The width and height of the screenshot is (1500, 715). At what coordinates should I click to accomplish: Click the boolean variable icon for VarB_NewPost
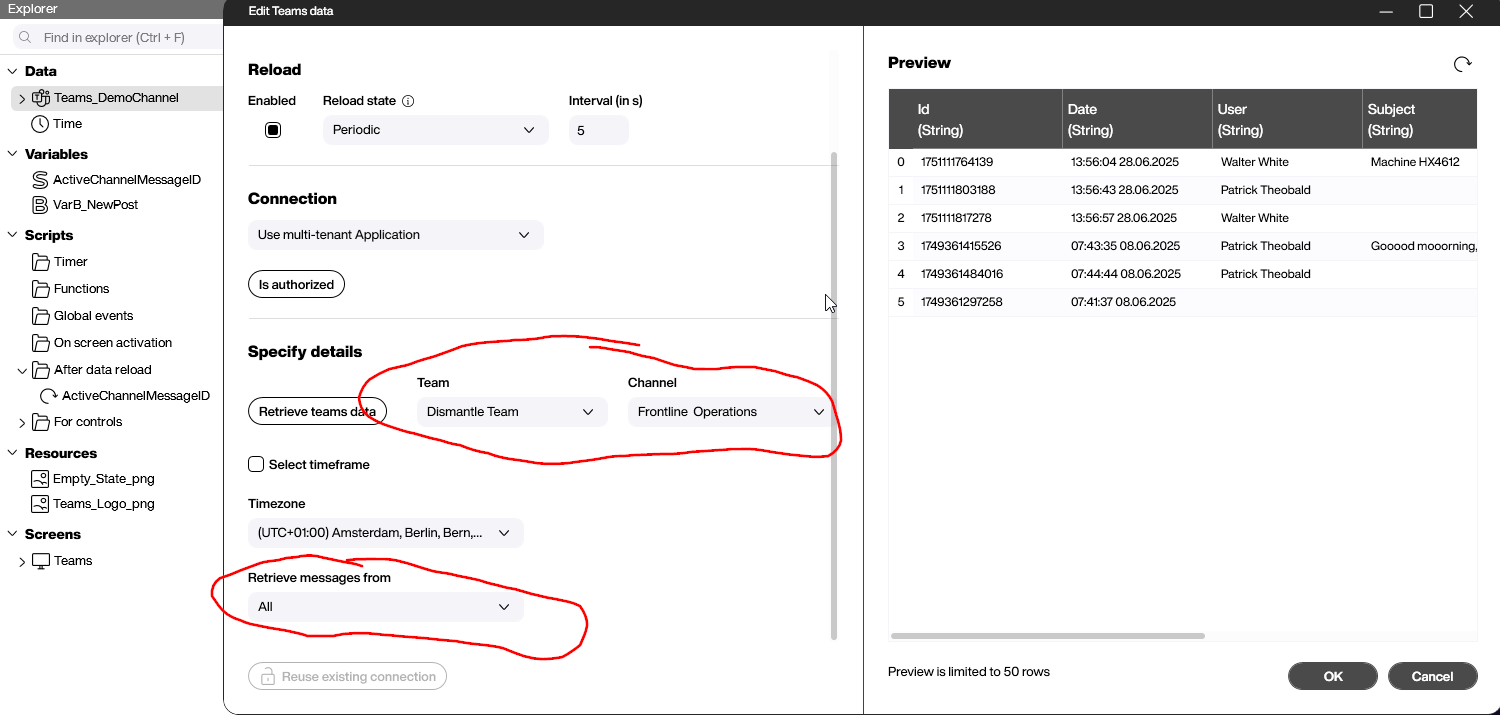coord(40,205)
